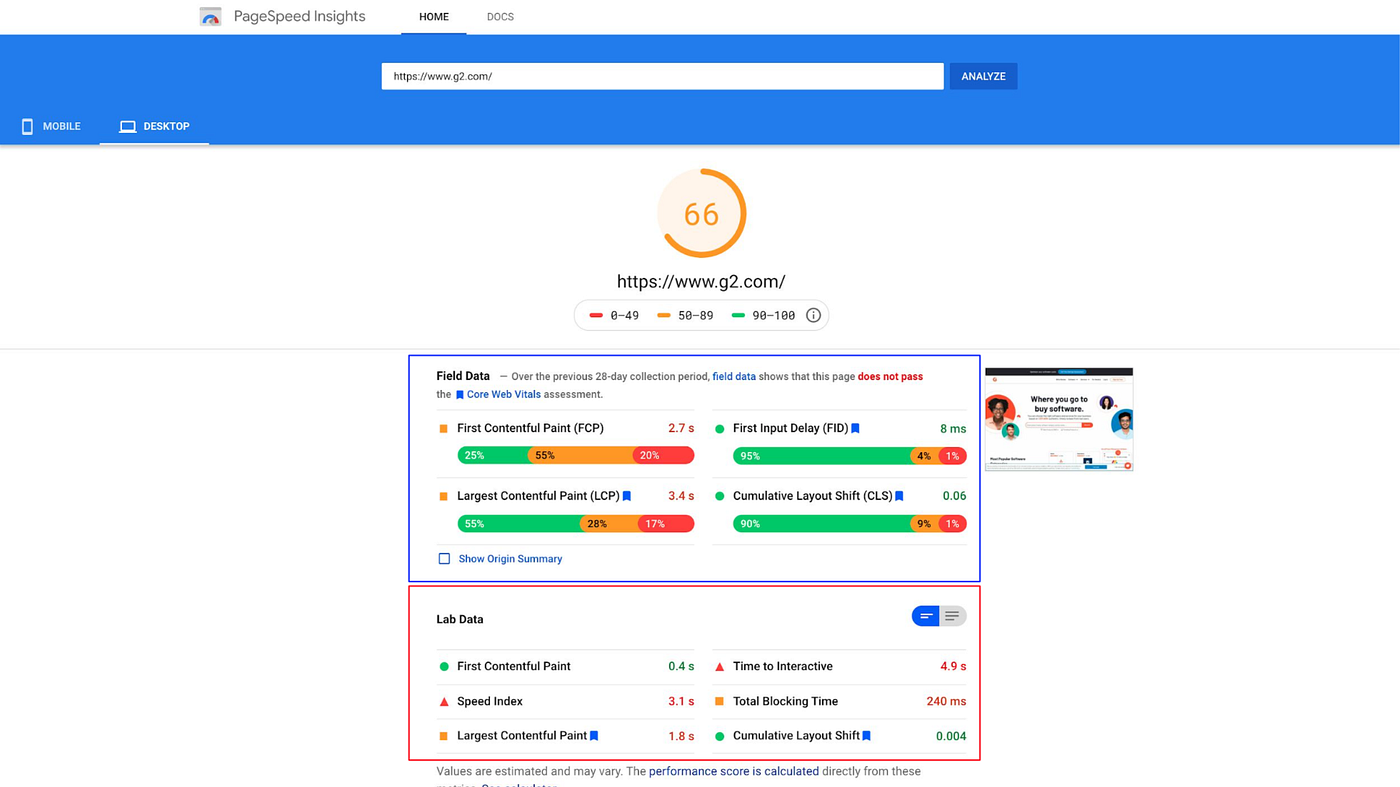Image resolution: width=1400 pixels, height=787 pixels.
Task: Click the Time to Interactive metric label
Action: [783, 666]
